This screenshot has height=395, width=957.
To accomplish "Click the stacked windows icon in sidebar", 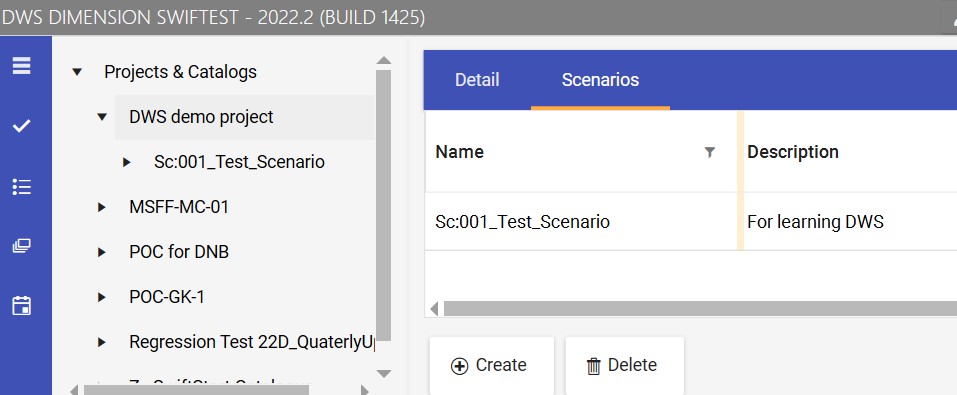I will click(x=21, y=246).
